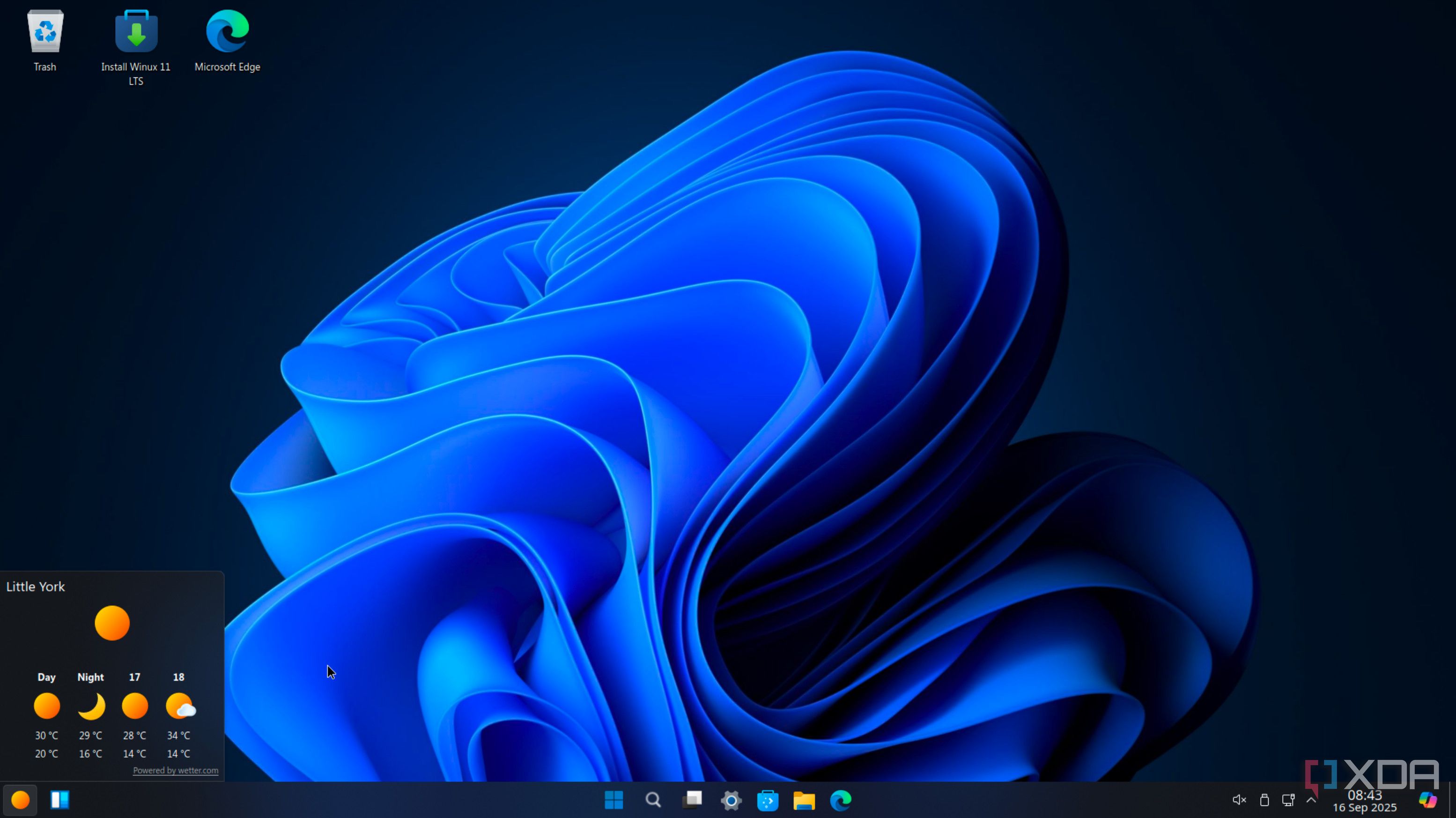Open the Copilot icon in tray
Viewport: 1456px width, 818px height.
click(1428, 800)
